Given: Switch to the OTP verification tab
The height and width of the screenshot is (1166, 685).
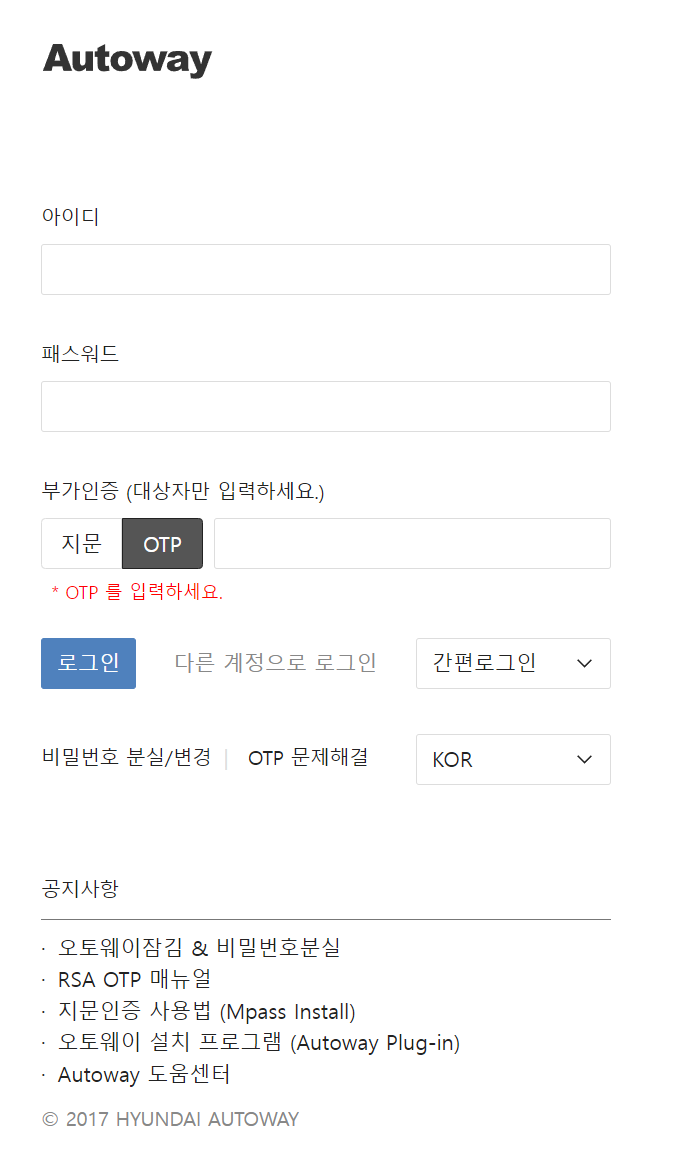Looking at the screenshot, I should (162, 543).
